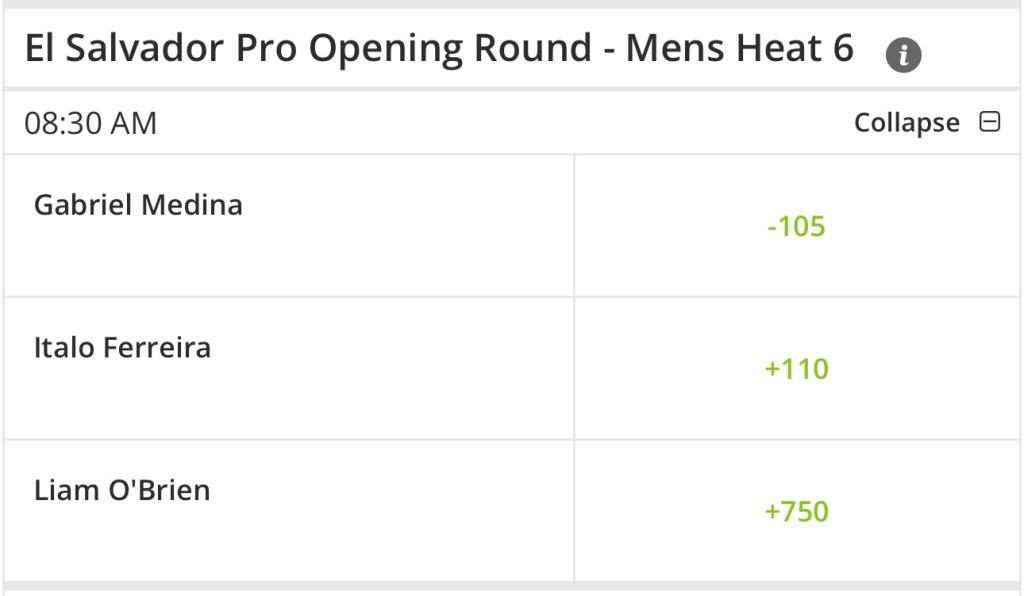Select the +750 odds for Liam O'Brien
The height and width of the screenshot is (596, 1024).
tap(796, 512)
